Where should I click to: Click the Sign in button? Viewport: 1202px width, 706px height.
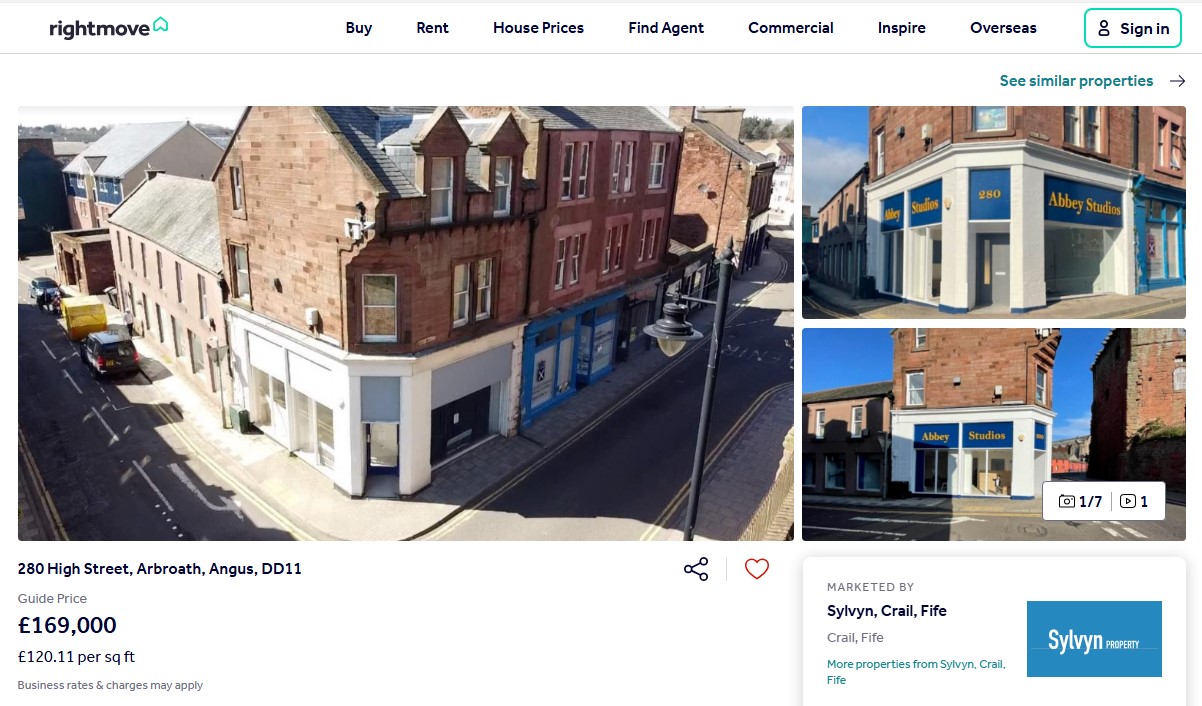[1133, 28]
